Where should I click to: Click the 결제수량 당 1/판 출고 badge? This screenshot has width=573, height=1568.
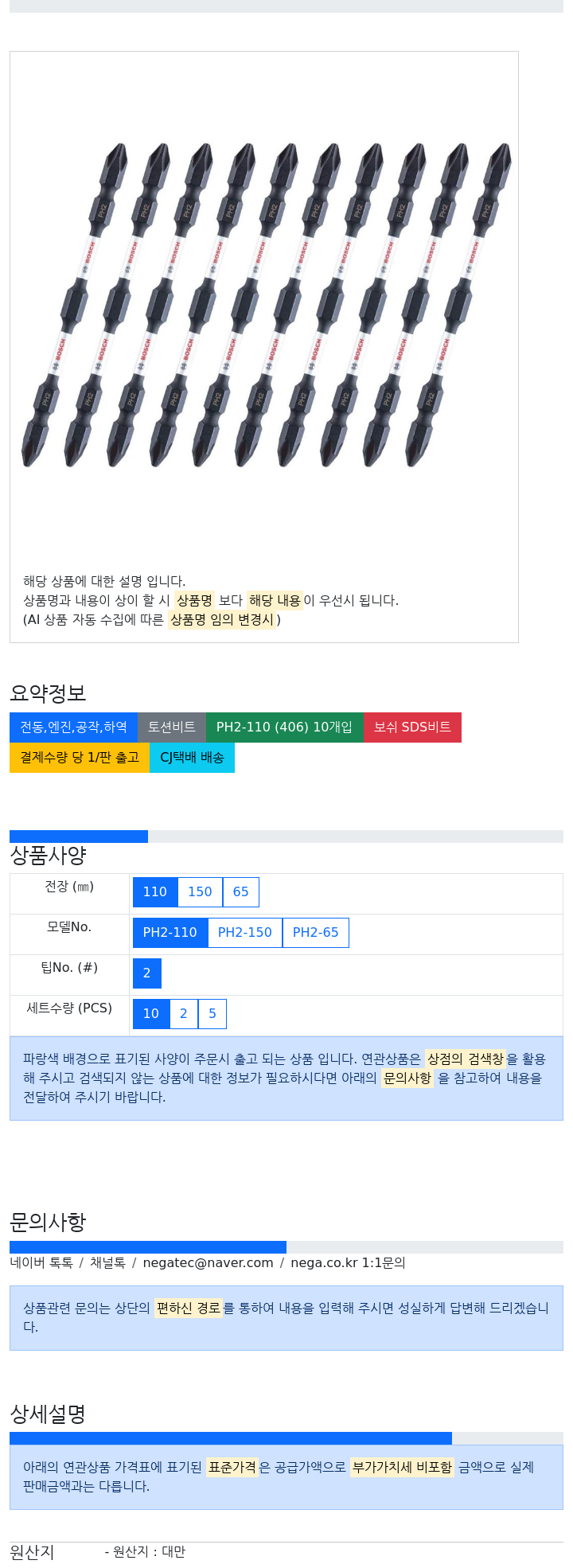point(80,758)
